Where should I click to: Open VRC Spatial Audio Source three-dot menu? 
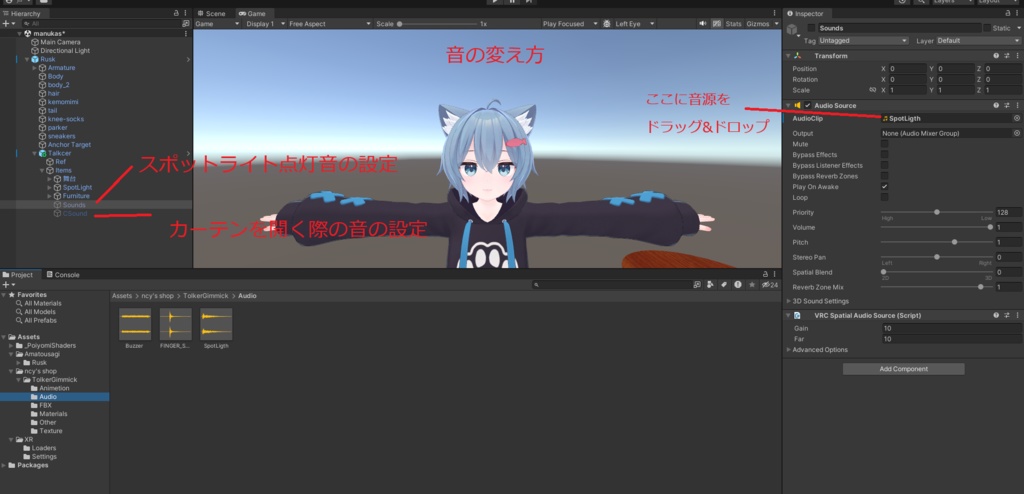coord(1017,315)
